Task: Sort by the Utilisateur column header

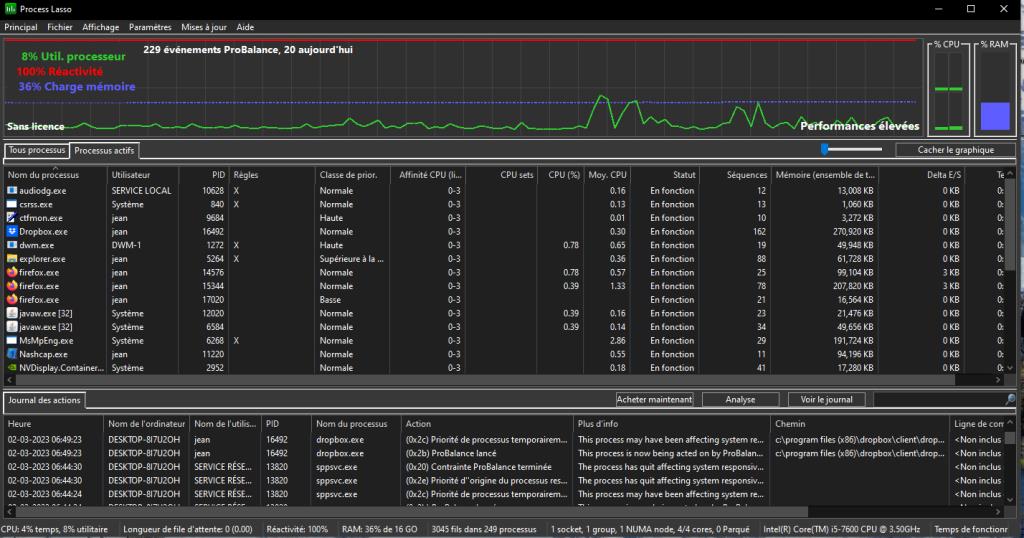Action: coord(142,174)
